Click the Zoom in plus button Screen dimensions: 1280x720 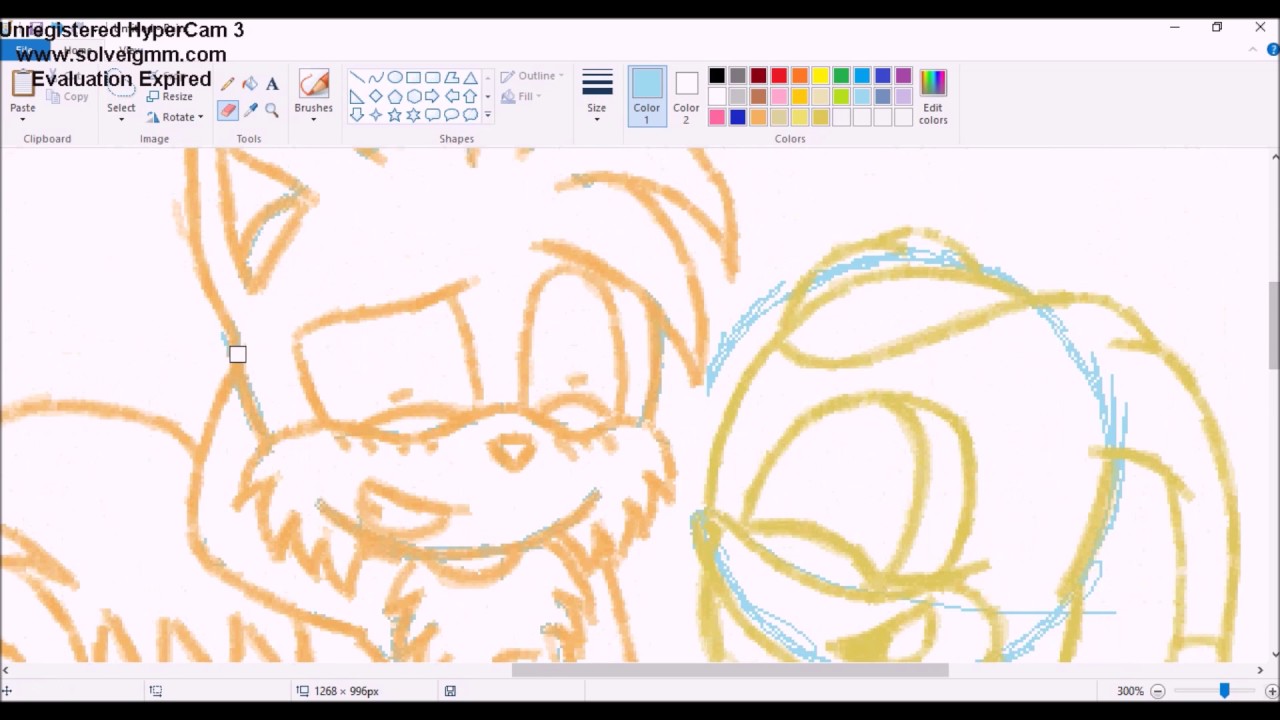[1272, 691]
